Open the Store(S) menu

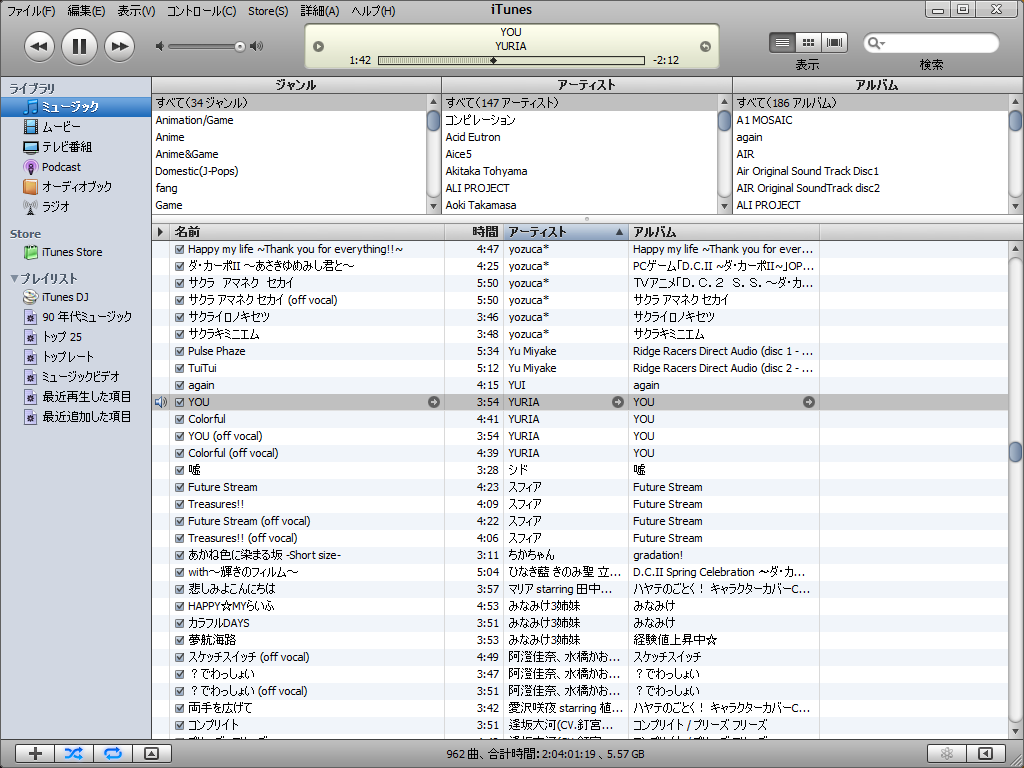pyautogui.click(x=268, y=11)
